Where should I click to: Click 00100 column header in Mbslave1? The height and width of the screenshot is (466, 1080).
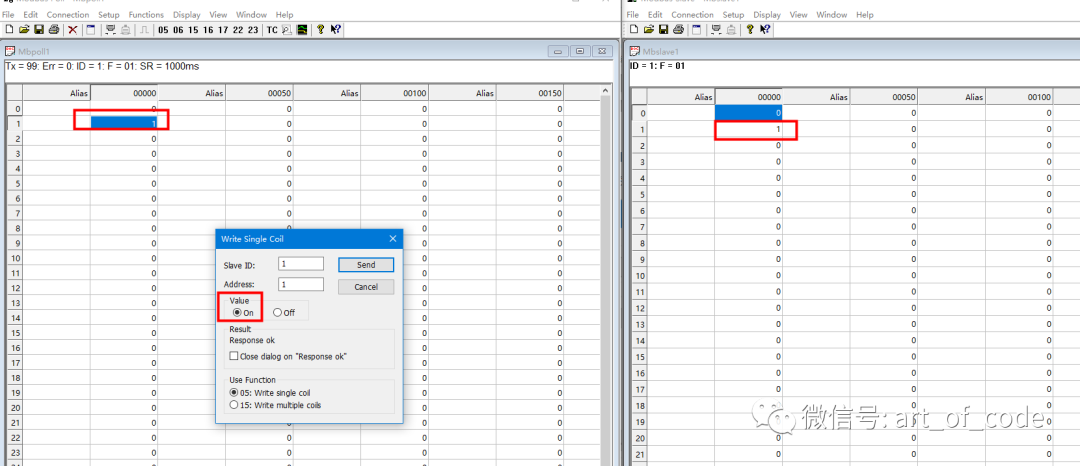pyautogui.click(x=1018, y=97)
